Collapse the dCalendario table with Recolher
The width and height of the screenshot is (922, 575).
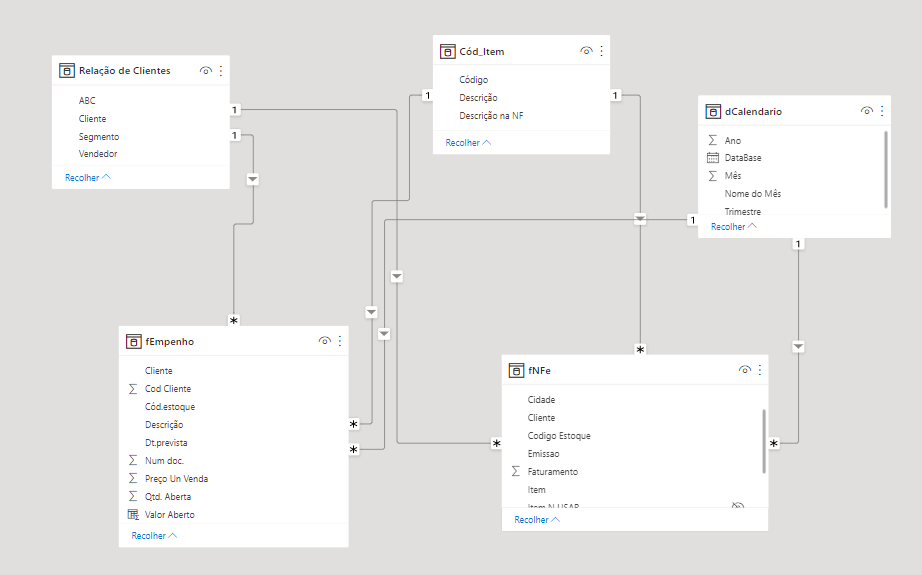tap(734, 227)
